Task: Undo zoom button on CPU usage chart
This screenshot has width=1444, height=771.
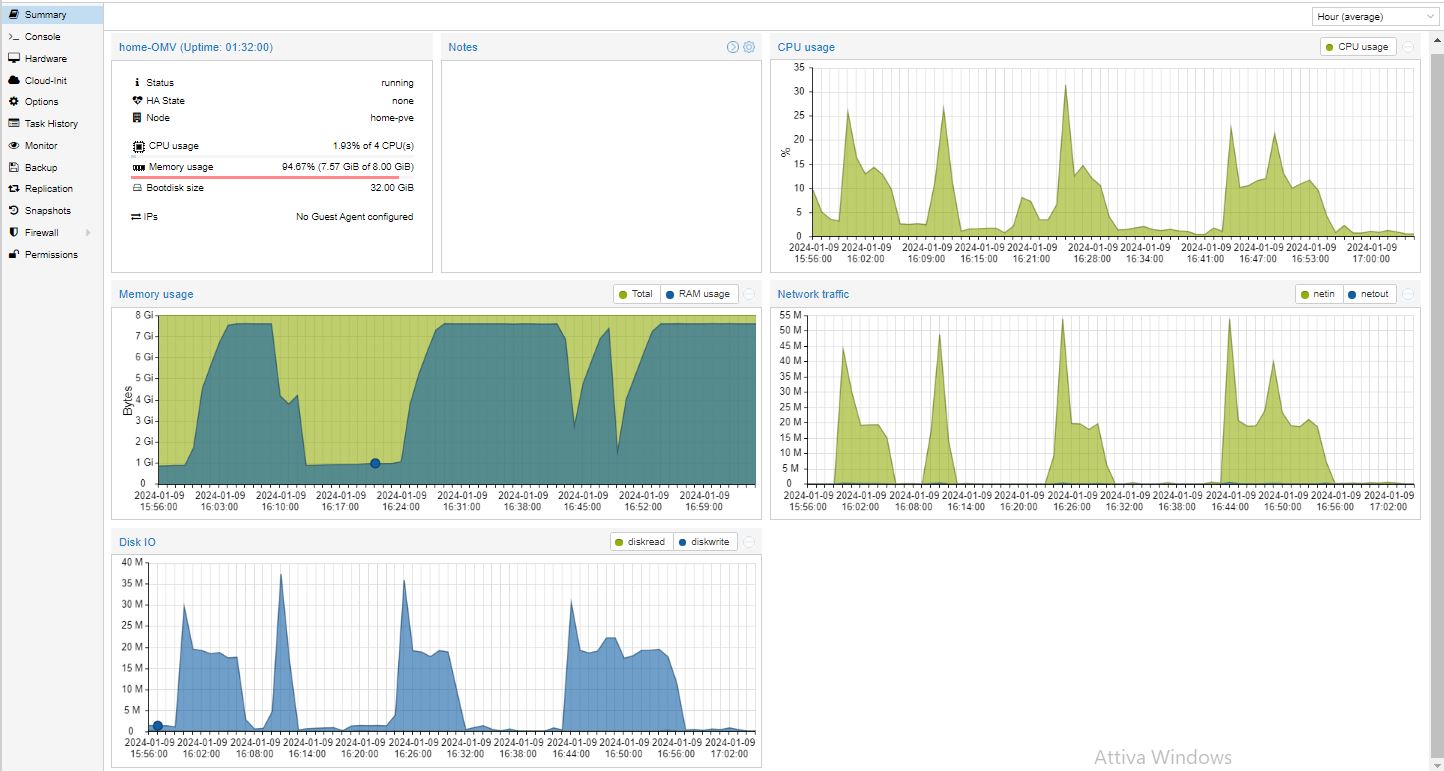Action: pyautogui.click(x=1408, y=47)
